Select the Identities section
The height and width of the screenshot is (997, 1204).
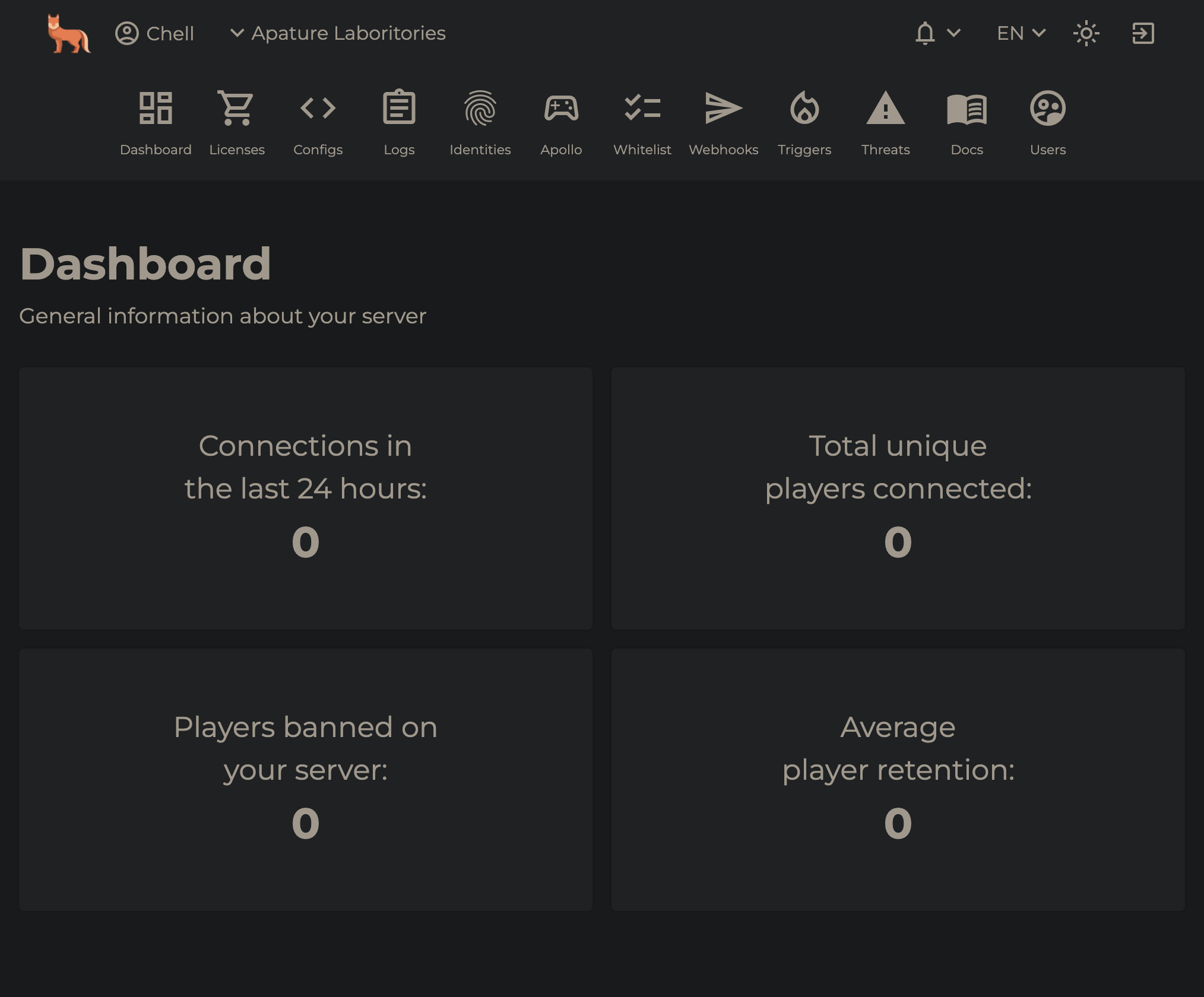(479, 121)
